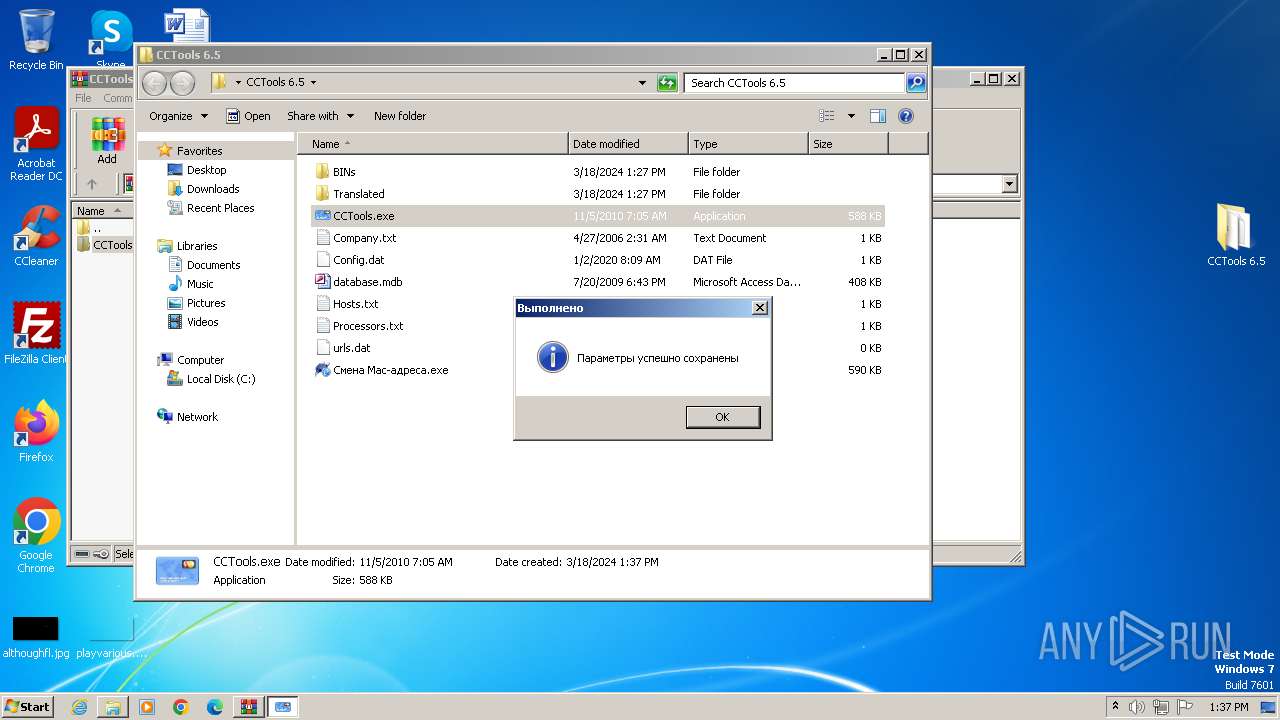Click OK in the Выполнено dialog
The height and width of the screenshot is (720, 1280).
(x=722, y=417)
